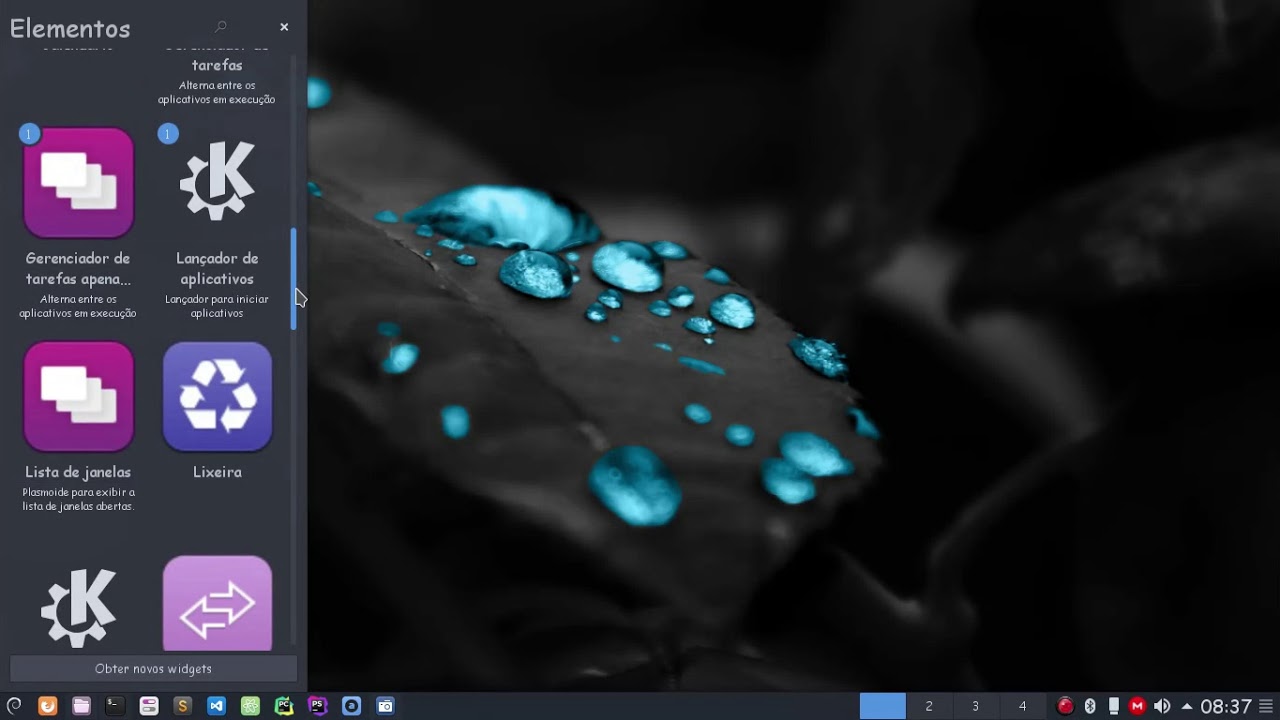Viewport: 1280px width, 720px height.
Task: Open the search icon in Elementos panel
Action: coord(221,27)
